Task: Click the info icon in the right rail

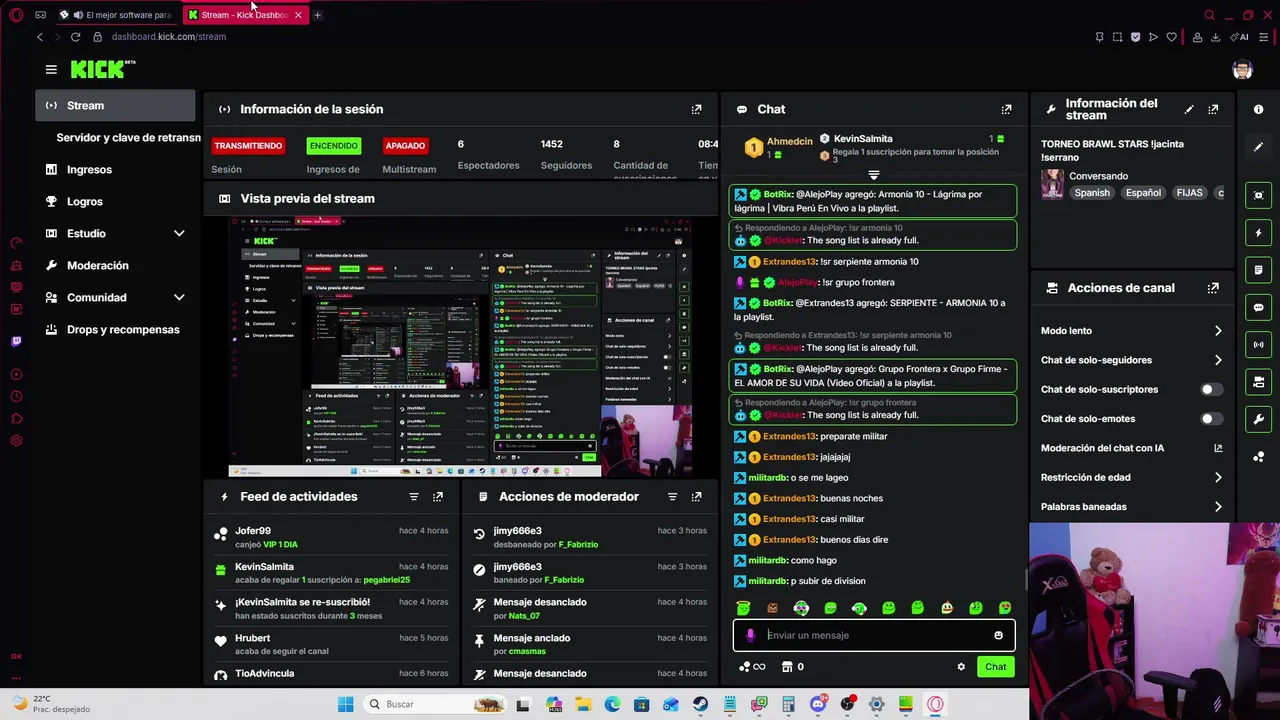Action: [x=1259, y=109]
